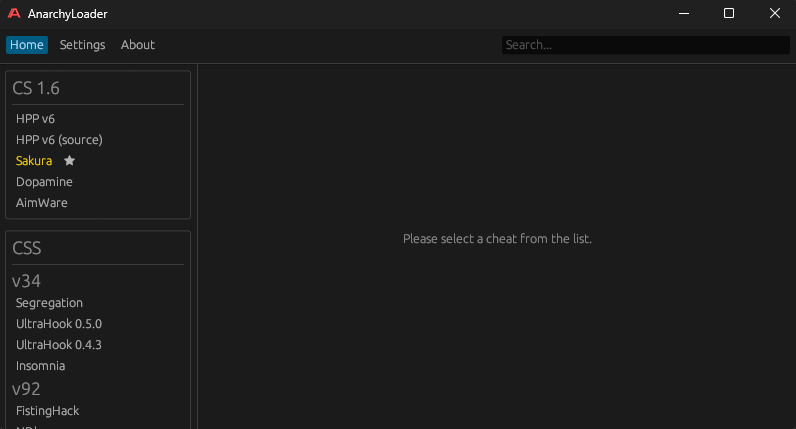796x429 pixels.
Task: Choose UltraHook 0.4.3
Action: [x=59, y=345]
